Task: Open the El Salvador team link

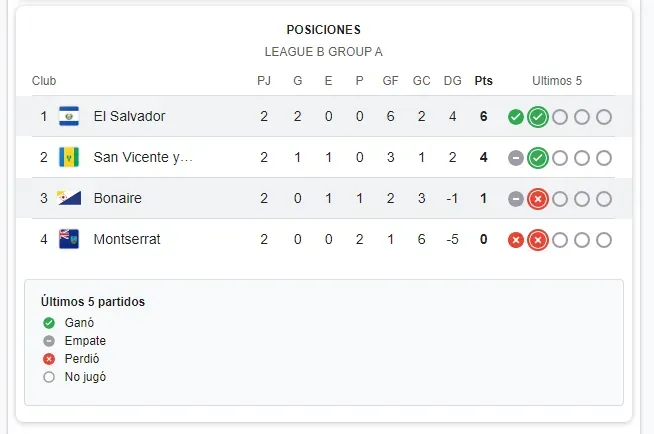Action: [129, 116]
